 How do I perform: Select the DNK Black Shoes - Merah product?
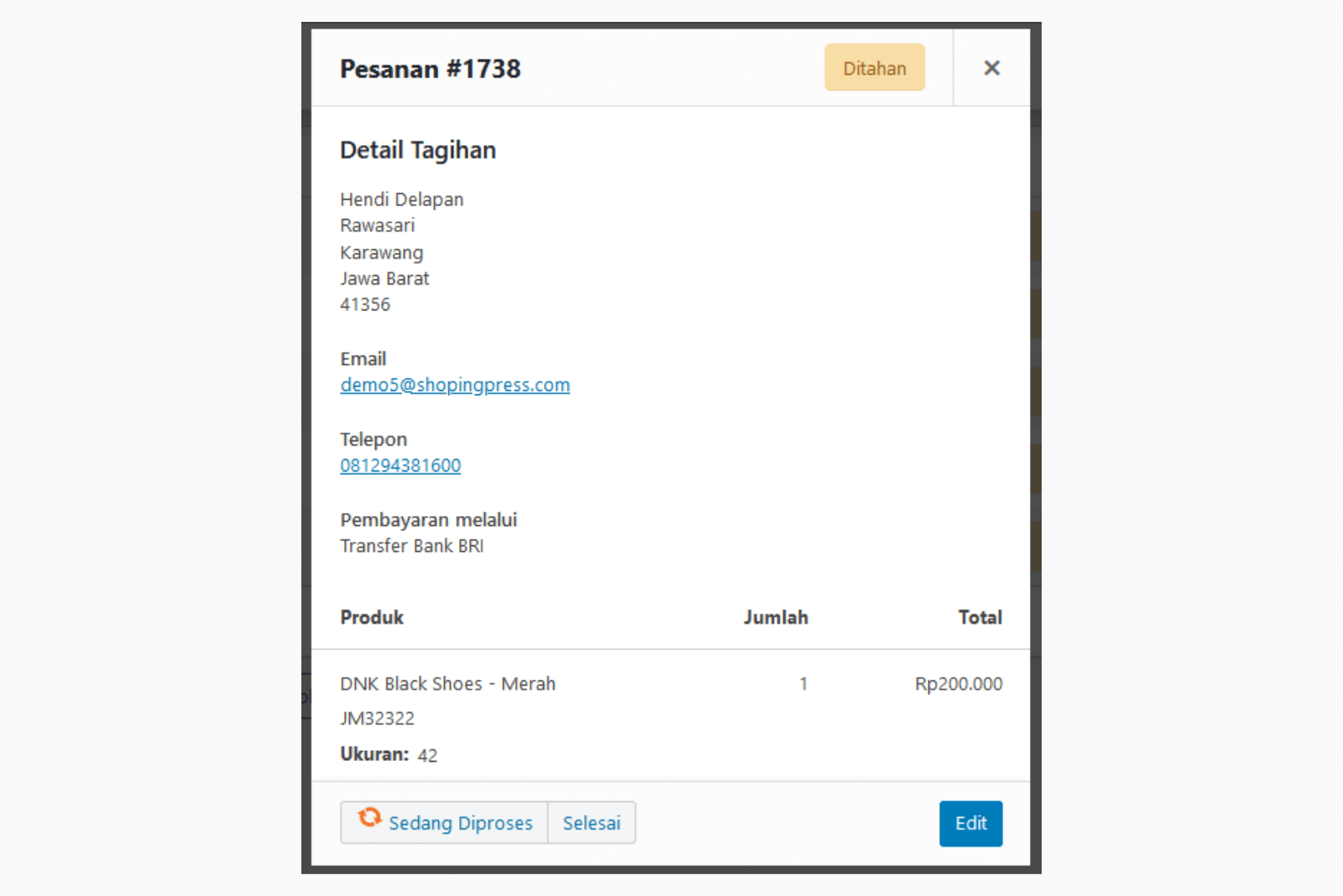[x=447, y=684]
